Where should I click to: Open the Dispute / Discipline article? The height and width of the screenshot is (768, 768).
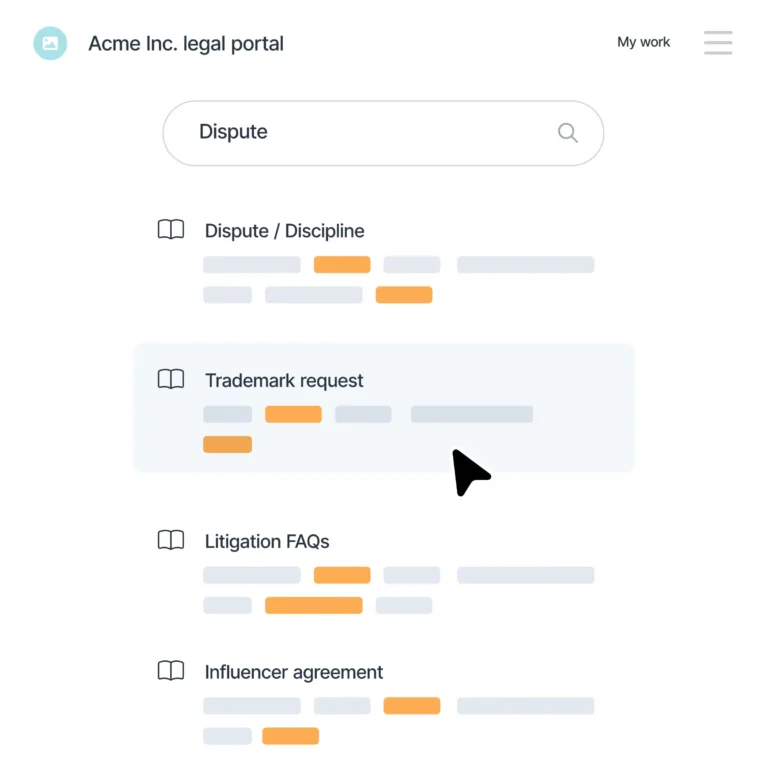284,231
